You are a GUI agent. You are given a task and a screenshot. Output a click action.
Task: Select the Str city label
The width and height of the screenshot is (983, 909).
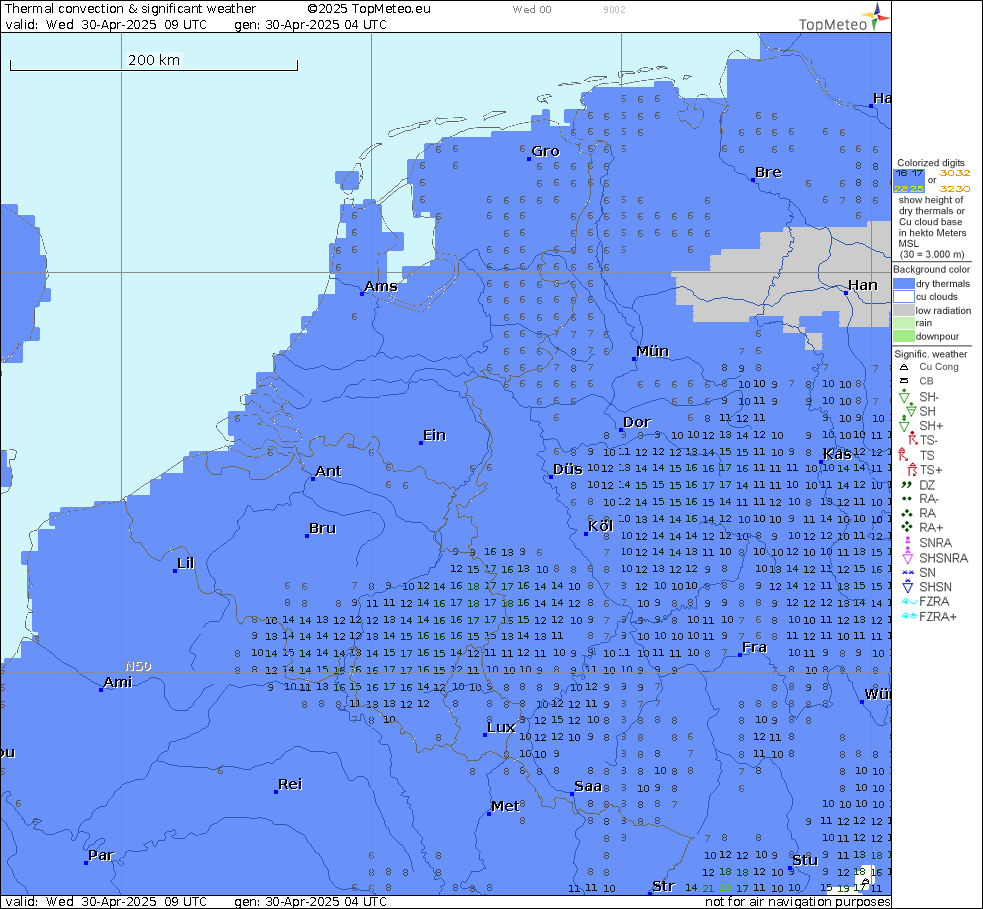(663, 886)
